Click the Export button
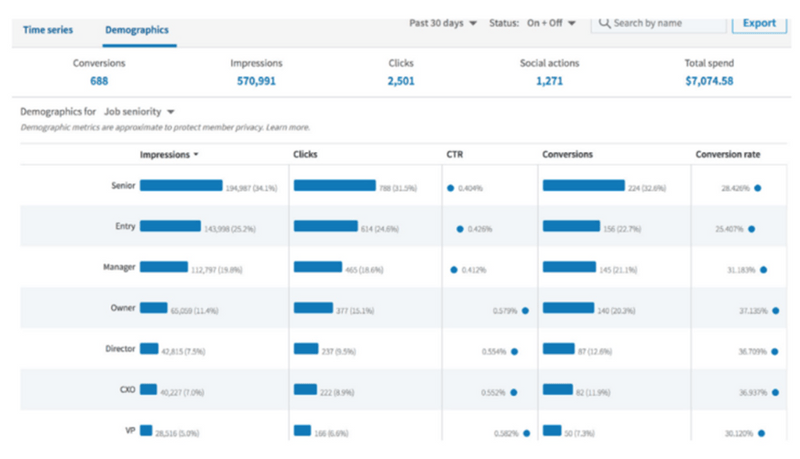800x459 pixels. pos(759,23)
